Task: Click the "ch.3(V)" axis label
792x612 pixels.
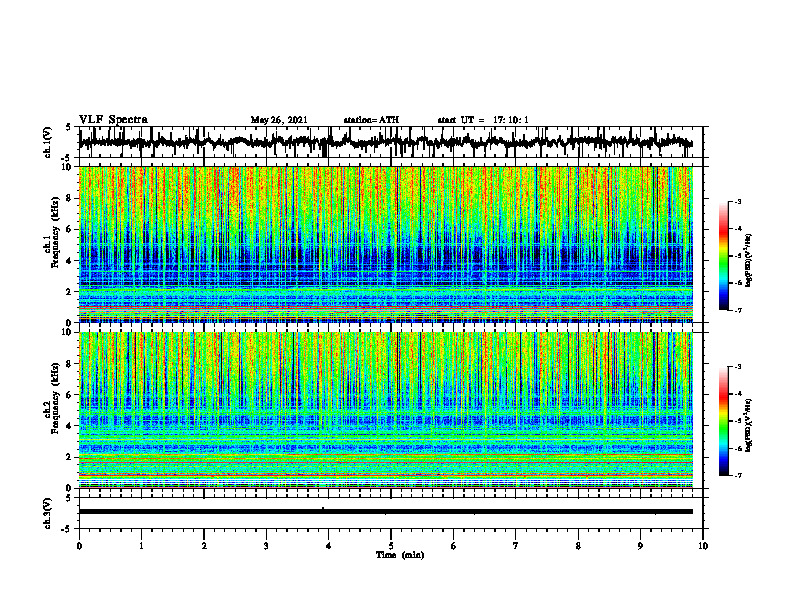Action: 48,514
